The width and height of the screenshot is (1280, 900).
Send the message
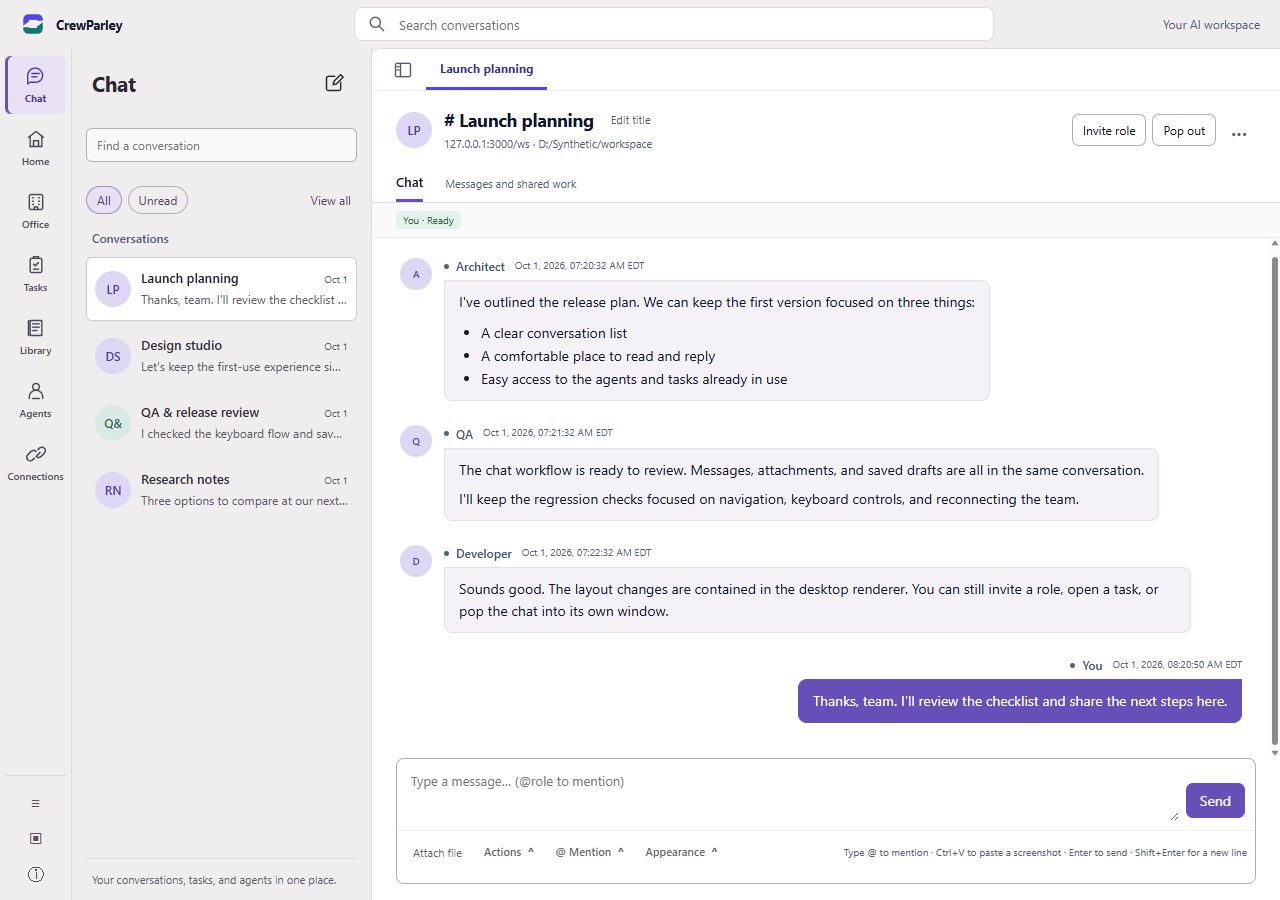(1215, 801)
